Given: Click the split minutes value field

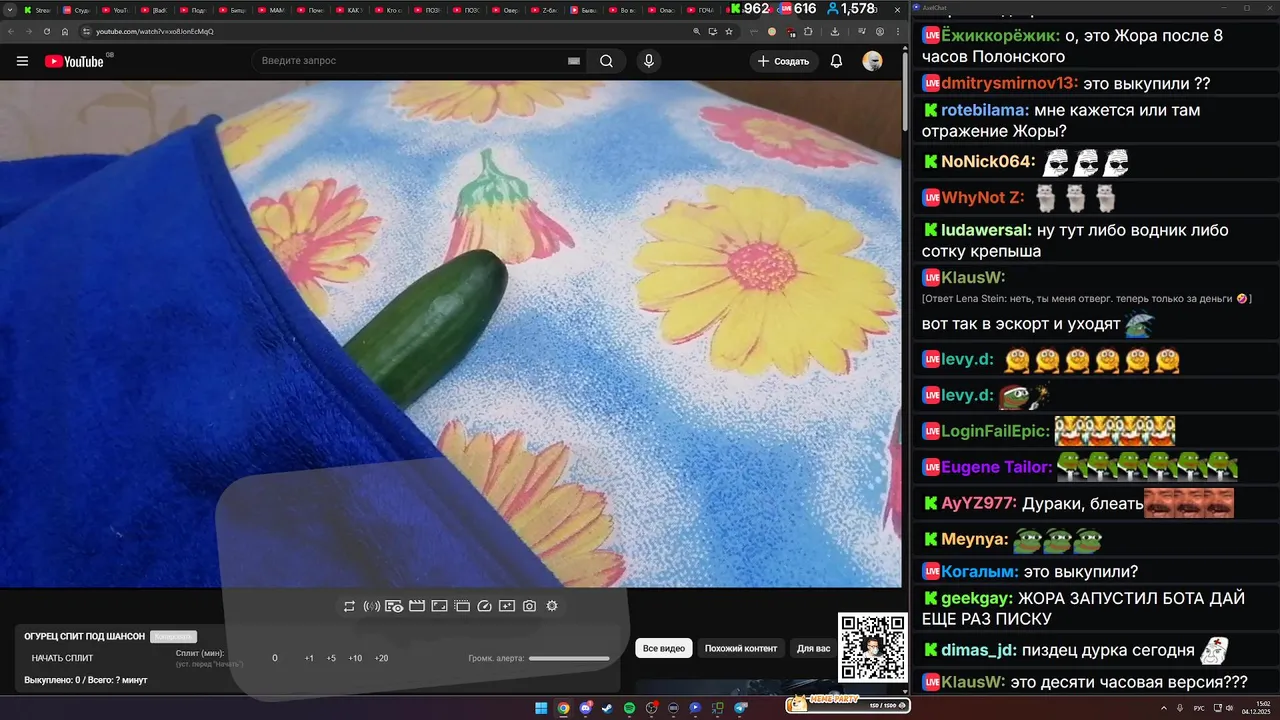Looking at the screenshot, I should 275,658.
